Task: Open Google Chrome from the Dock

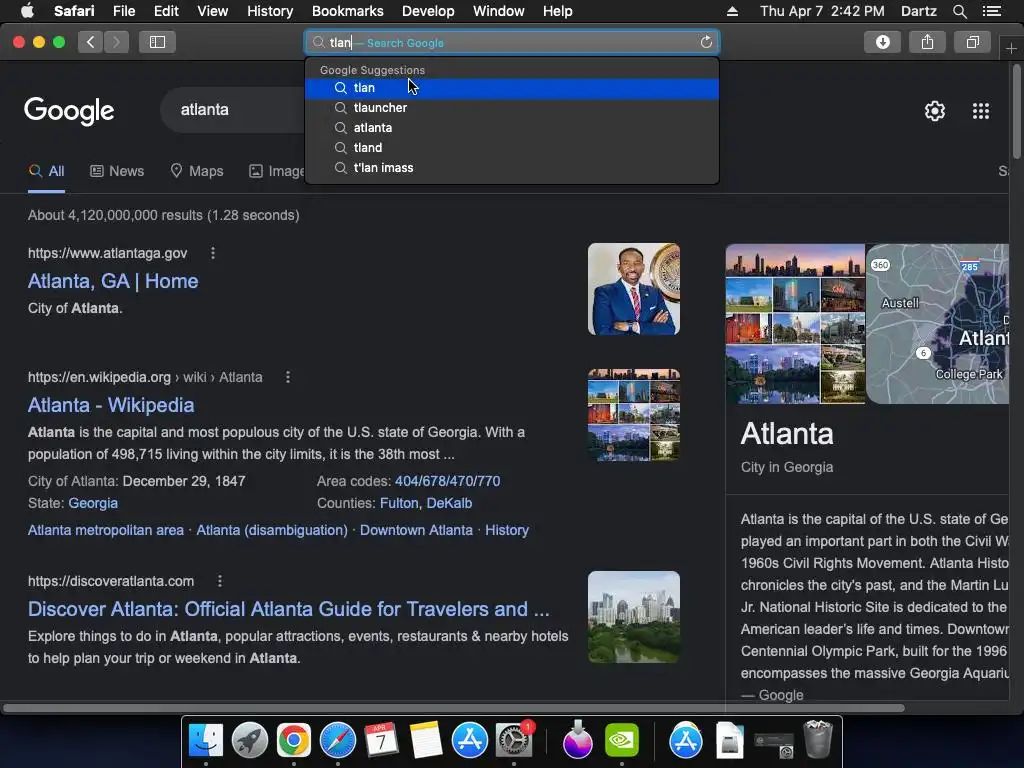Action: [x=293, y=740]
